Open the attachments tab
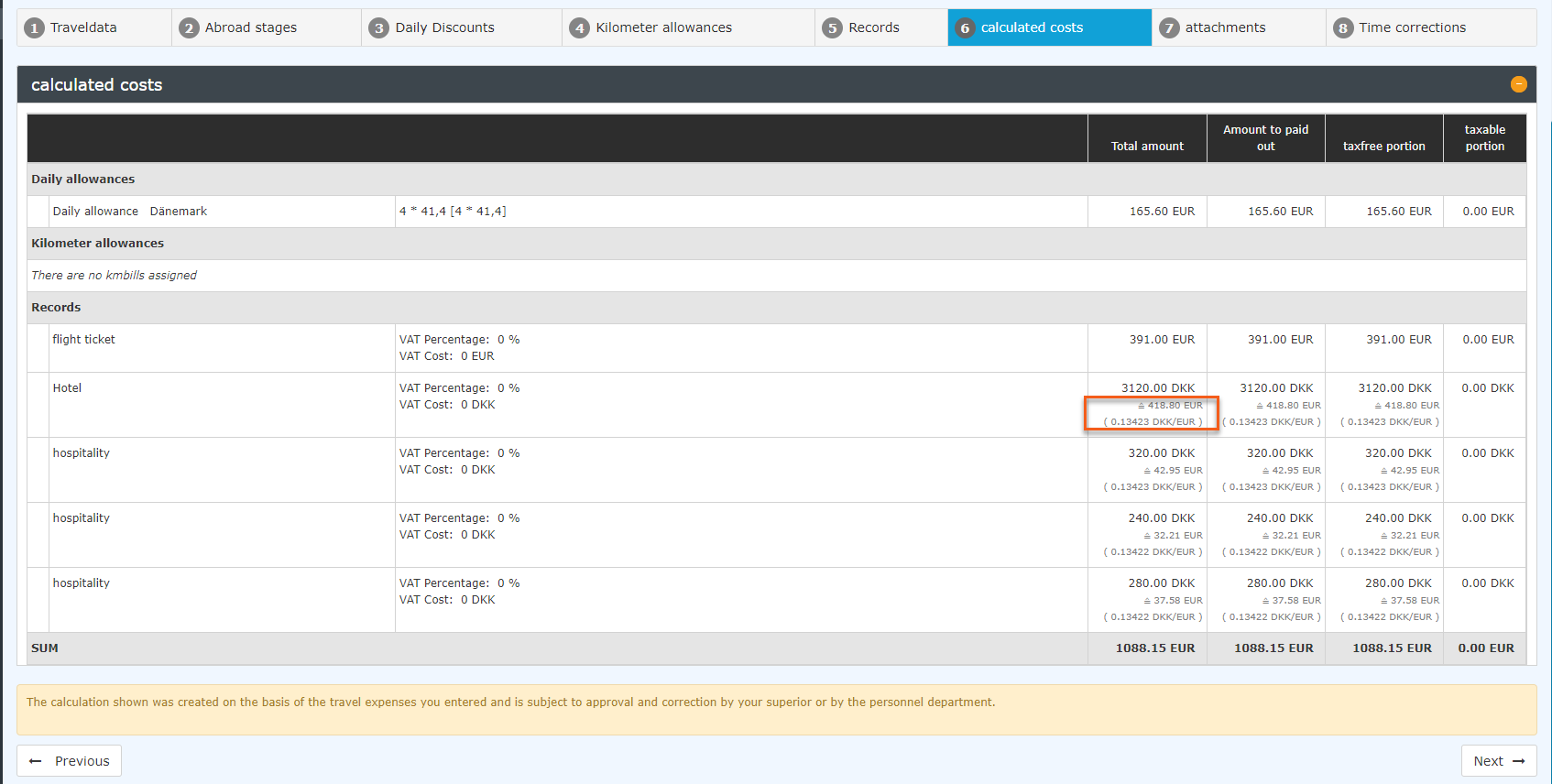 click(1239, 27)
